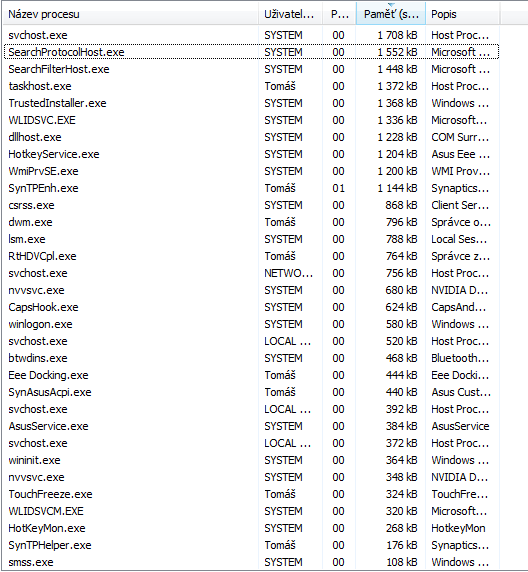
Task: Click the 1 228 kB memory cell
Action: point(397,137)
